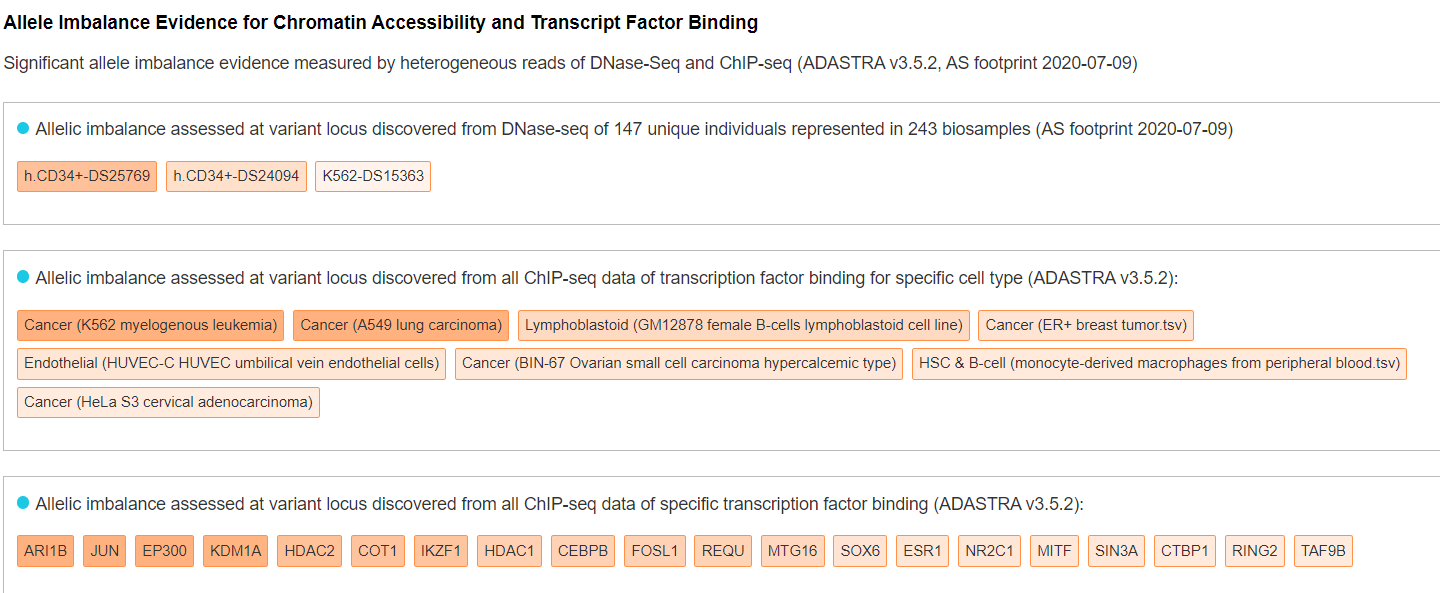This screenshot has height=593, width=1440.
Task: Click the blue bullet beside the DNase-seq heading
Action: click(23, 128)
